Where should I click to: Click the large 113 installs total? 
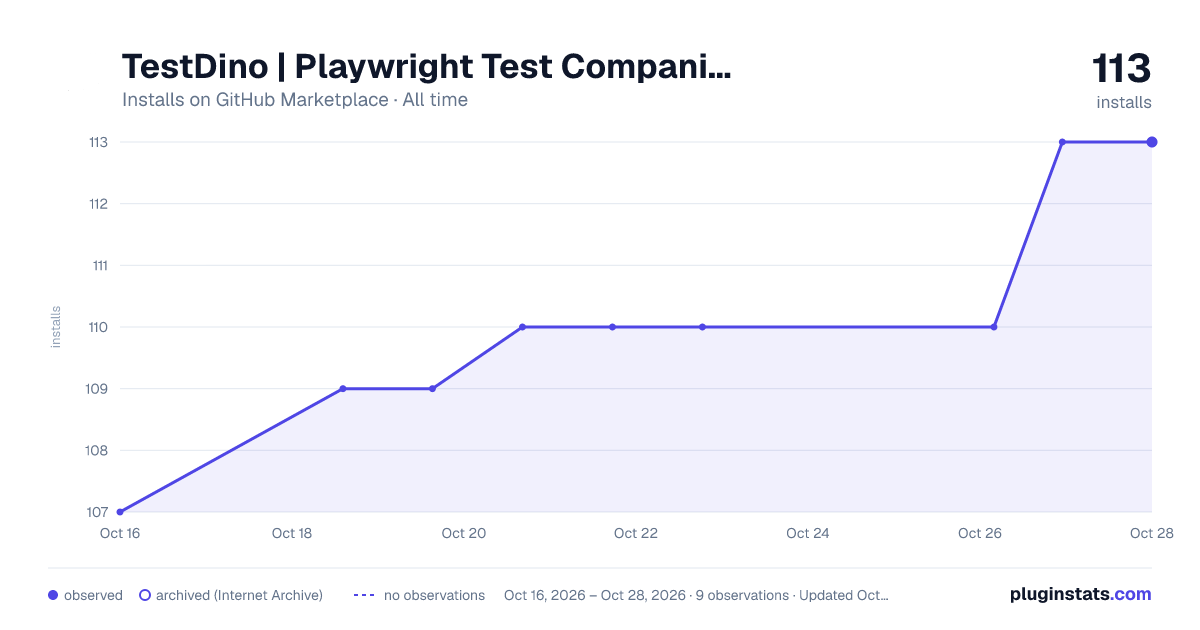(x=1122, y=69)
